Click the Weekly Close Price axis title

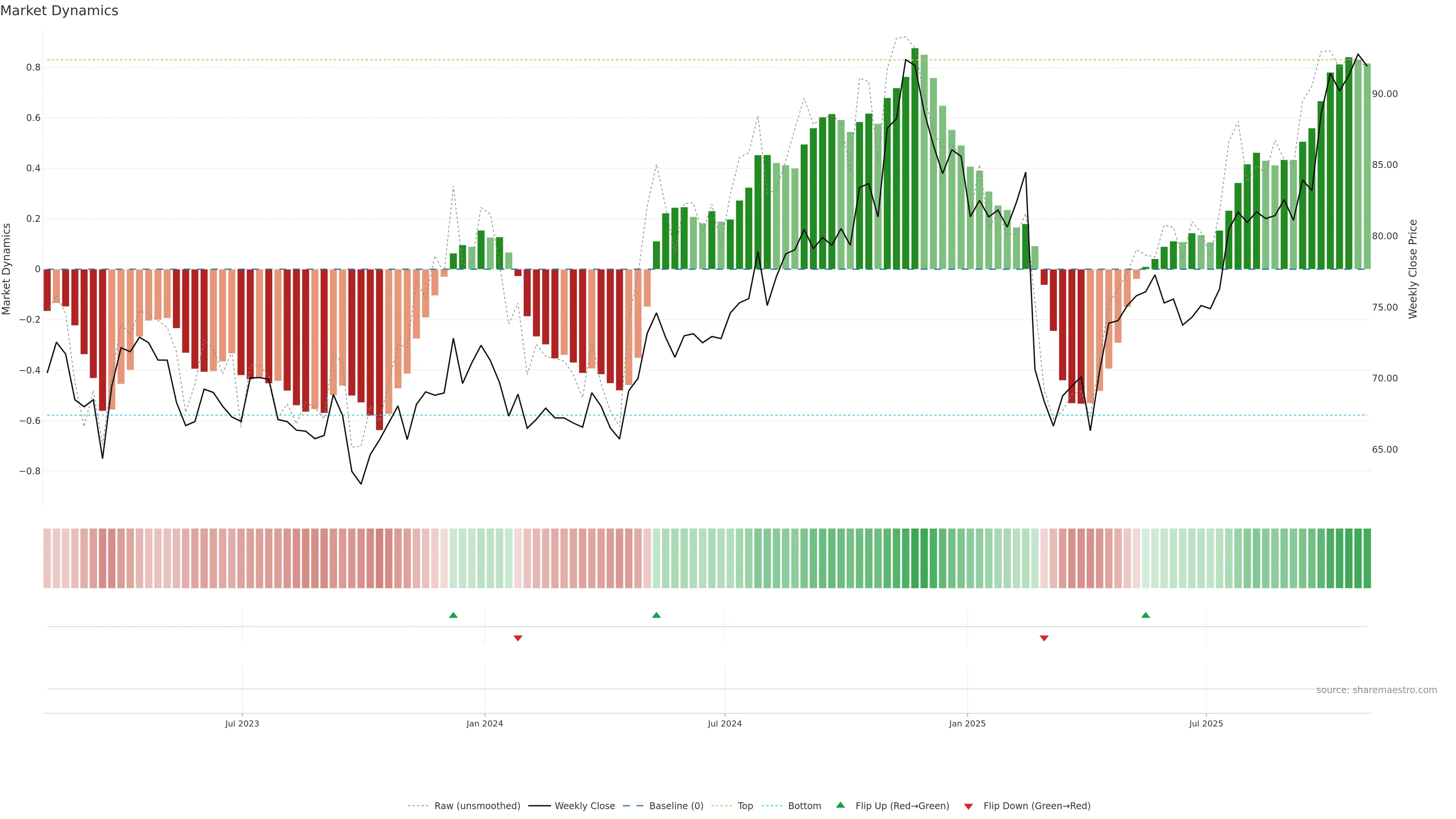[x=1412, y=269]
